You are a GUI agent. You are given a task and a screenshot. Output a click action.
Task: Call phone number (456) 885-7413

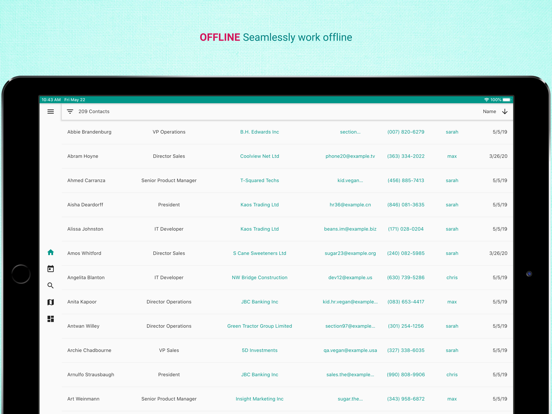tap(406, 181)
